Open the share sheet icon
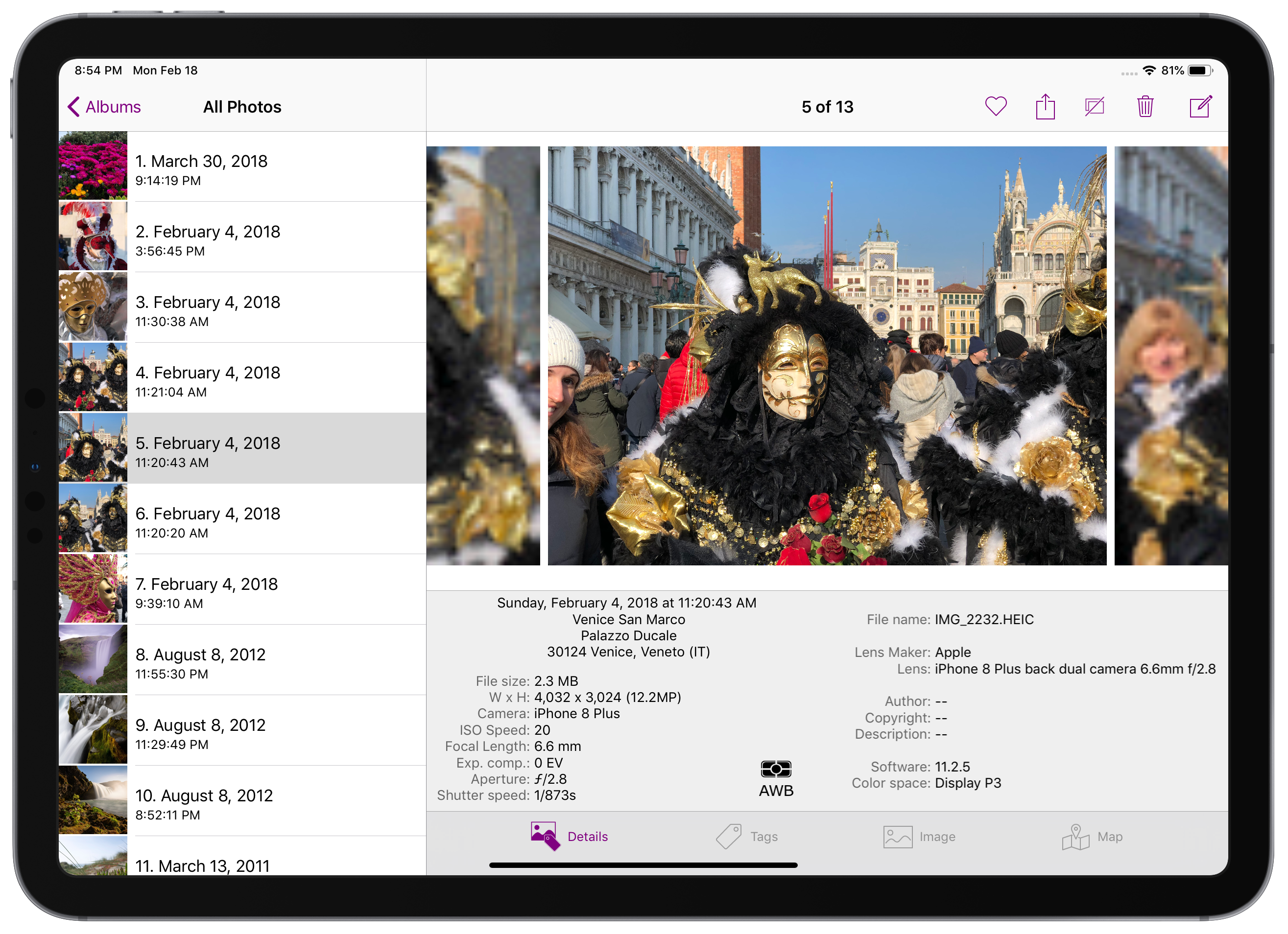Viewport: 1288px width, 934px height. point(1045,107)
